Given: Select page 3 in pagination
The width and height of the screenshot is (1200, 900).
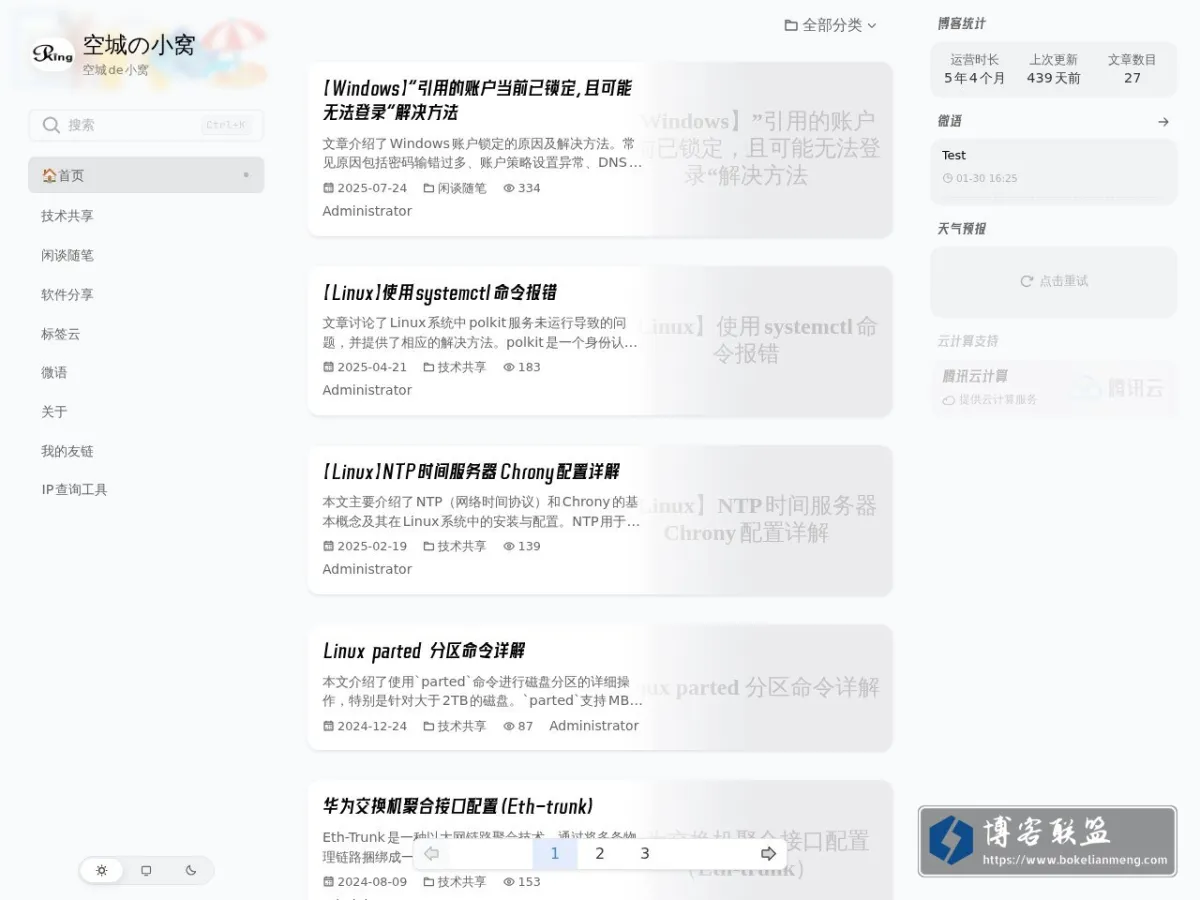Looking at the screenshot, I should pyautogui.click(x=645, y=853).
